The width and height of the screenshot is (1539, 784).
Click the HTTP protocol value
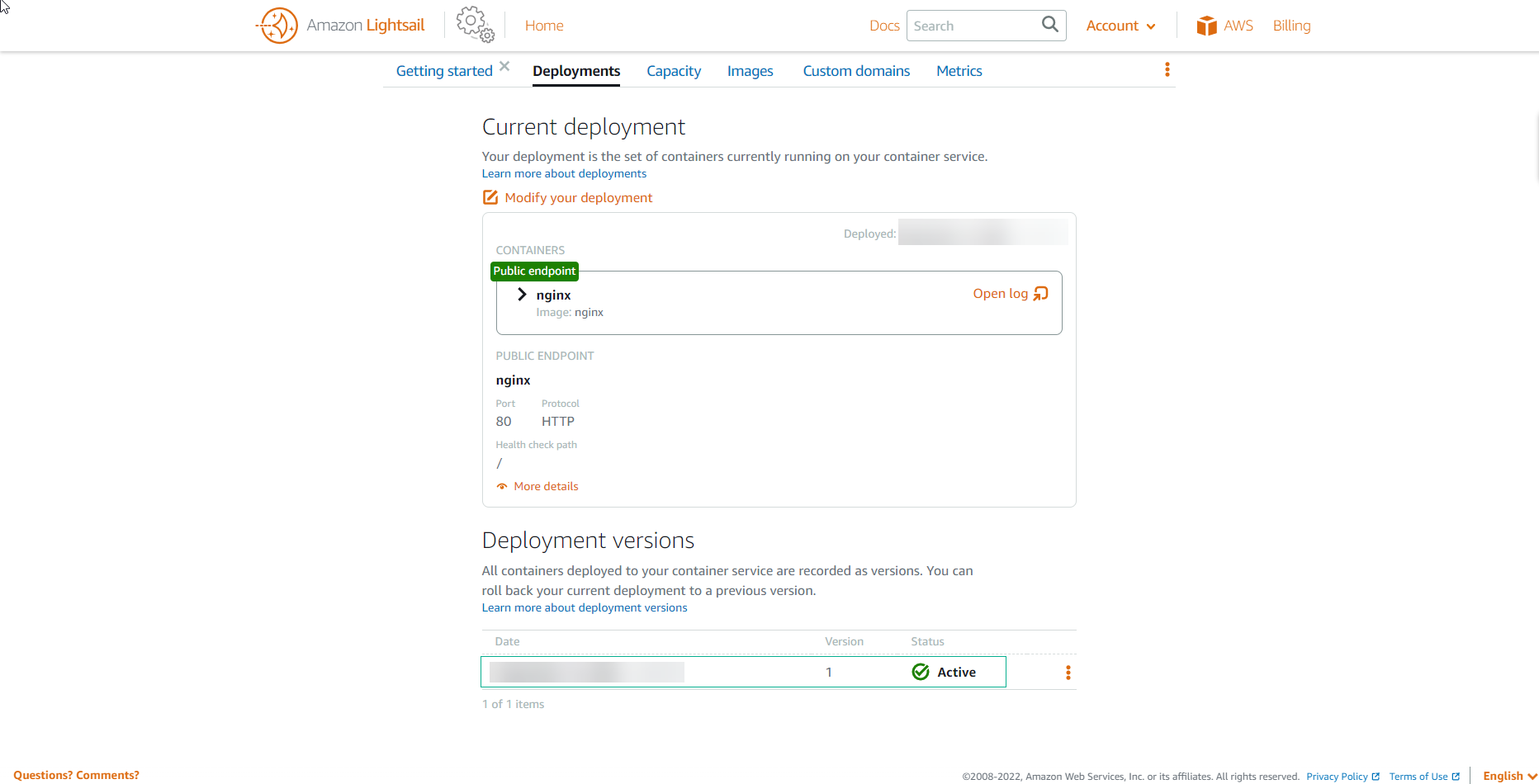558,422
